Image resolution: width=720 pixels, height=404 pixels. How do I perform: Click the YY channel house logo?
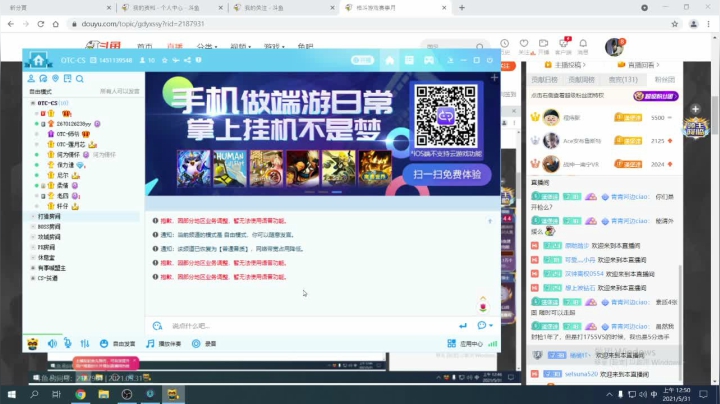39,60
